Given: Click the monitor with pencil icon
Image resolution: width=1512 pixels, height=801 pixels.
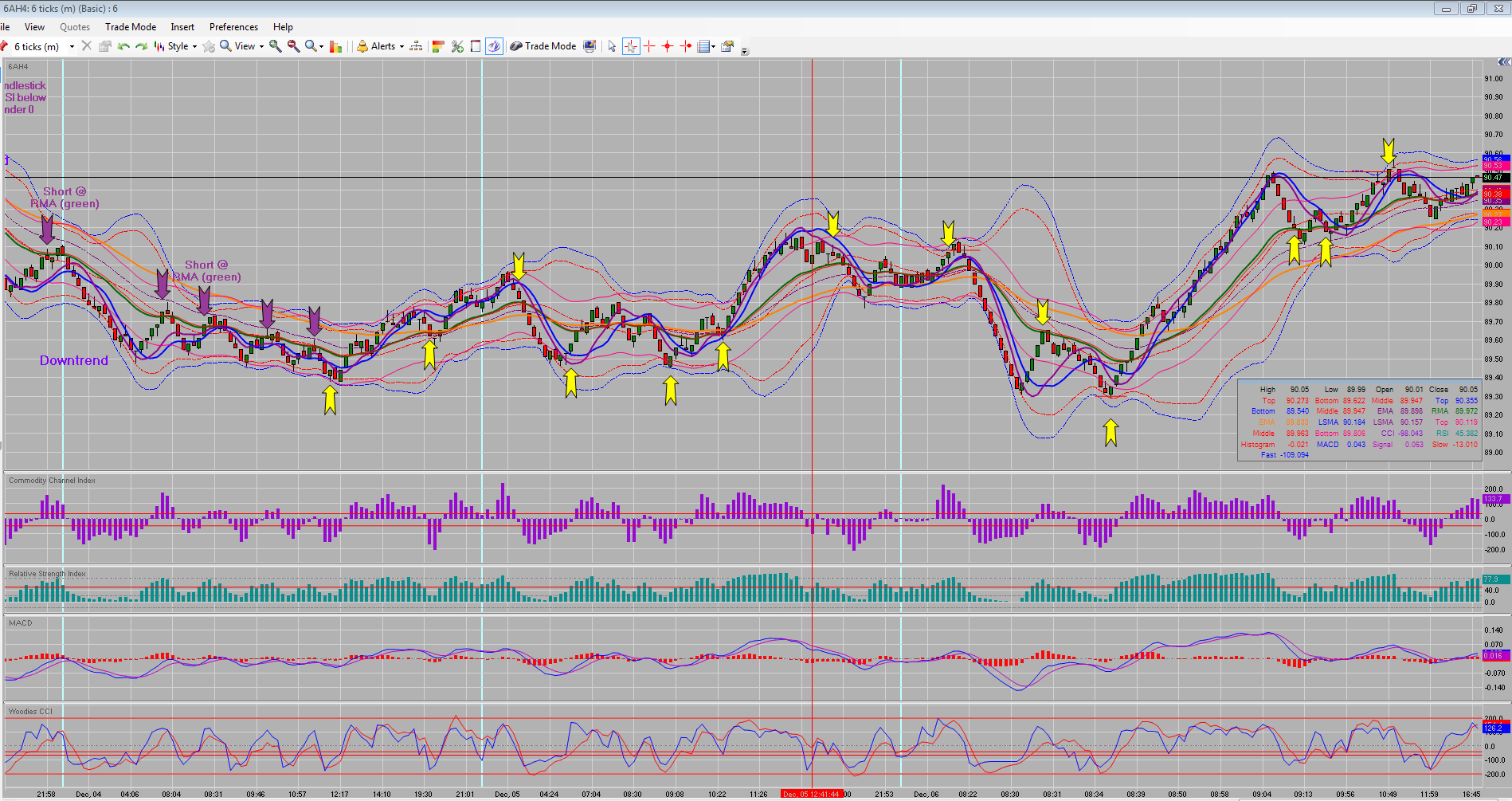Looking at the screenshot, I should click(590, 46).
